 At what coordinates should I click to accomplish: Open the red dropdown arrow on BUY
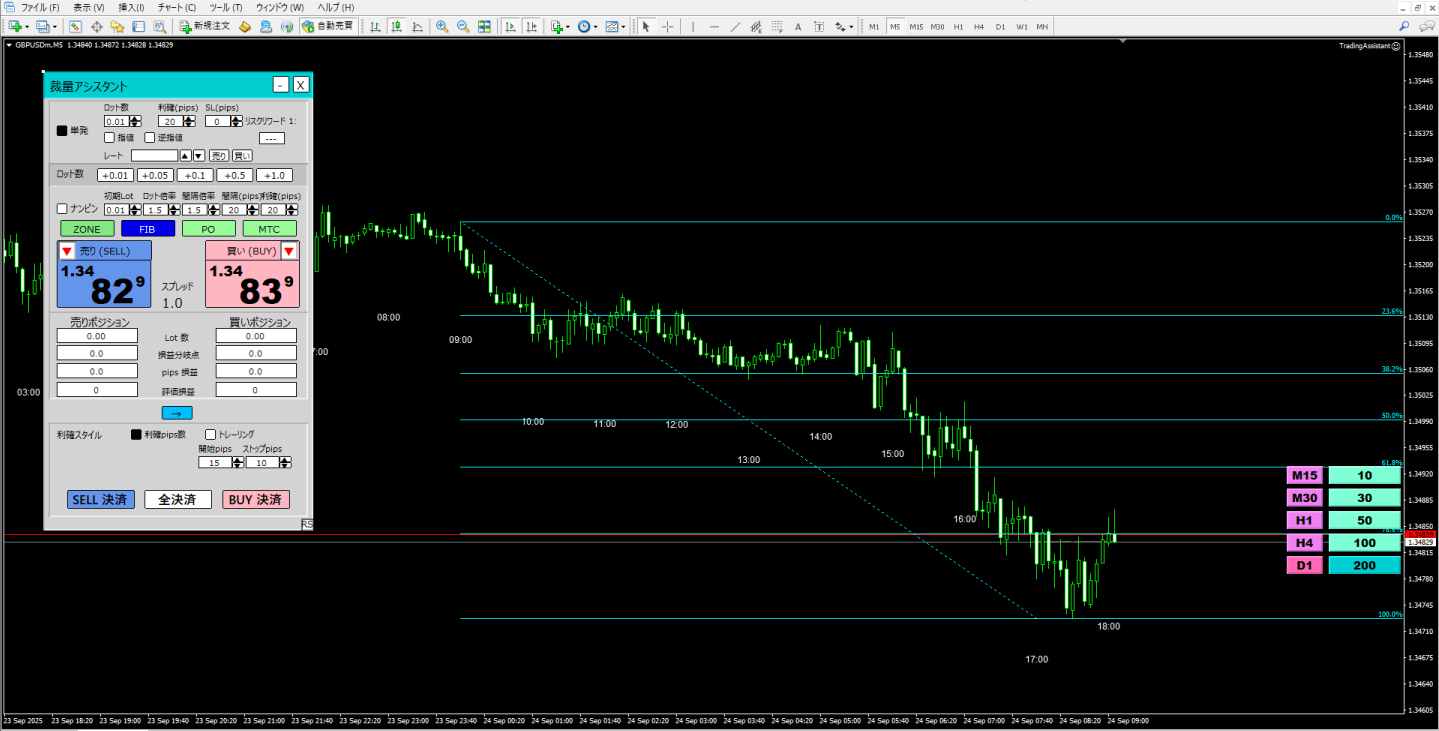(288, 250)
